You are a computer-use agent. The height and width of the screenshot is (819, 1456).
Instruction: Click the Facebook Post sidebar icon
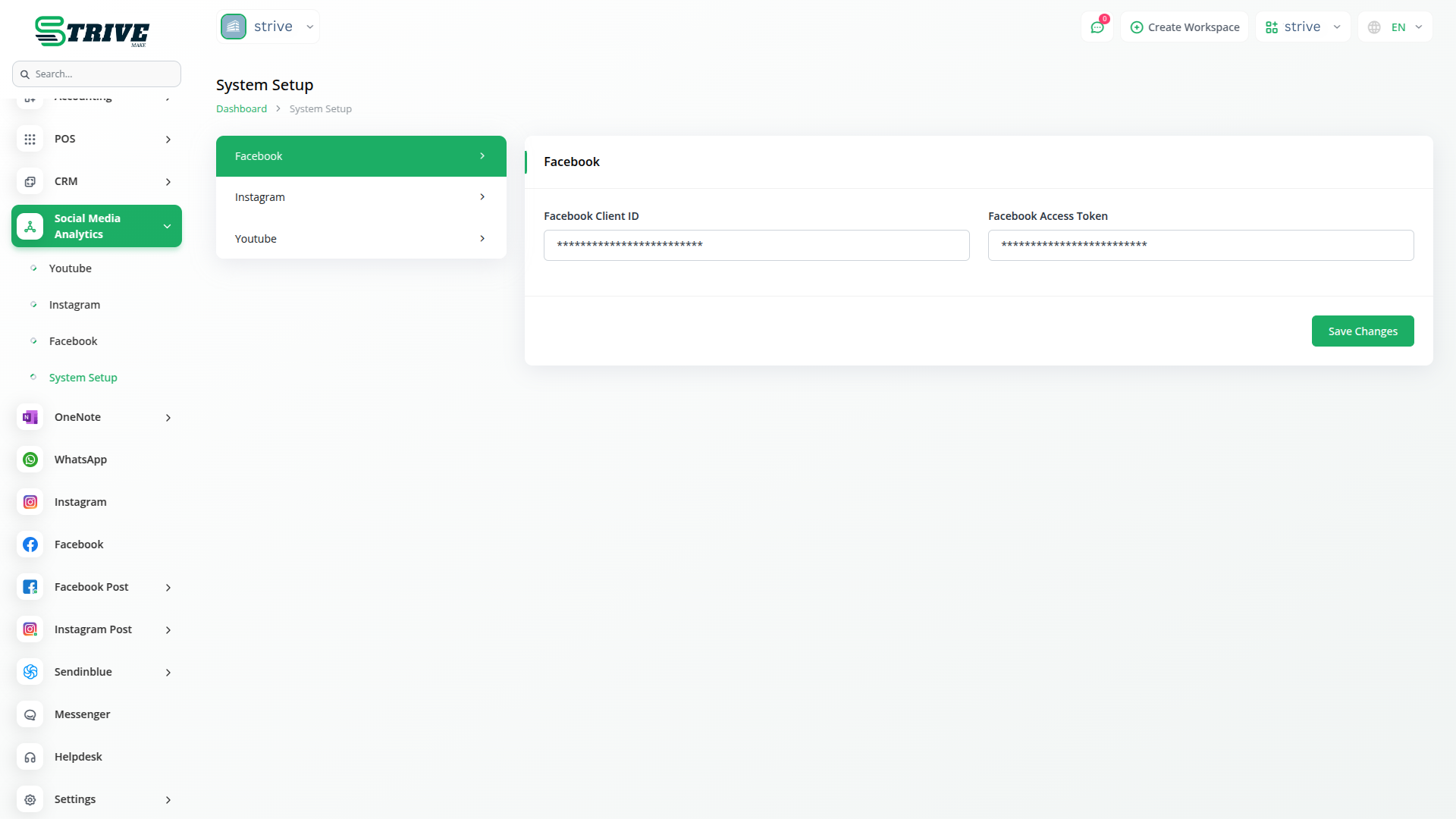(30, 587)
